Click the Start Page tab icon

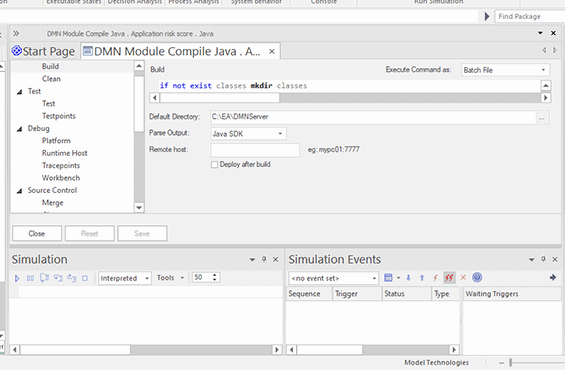point(16,51)
